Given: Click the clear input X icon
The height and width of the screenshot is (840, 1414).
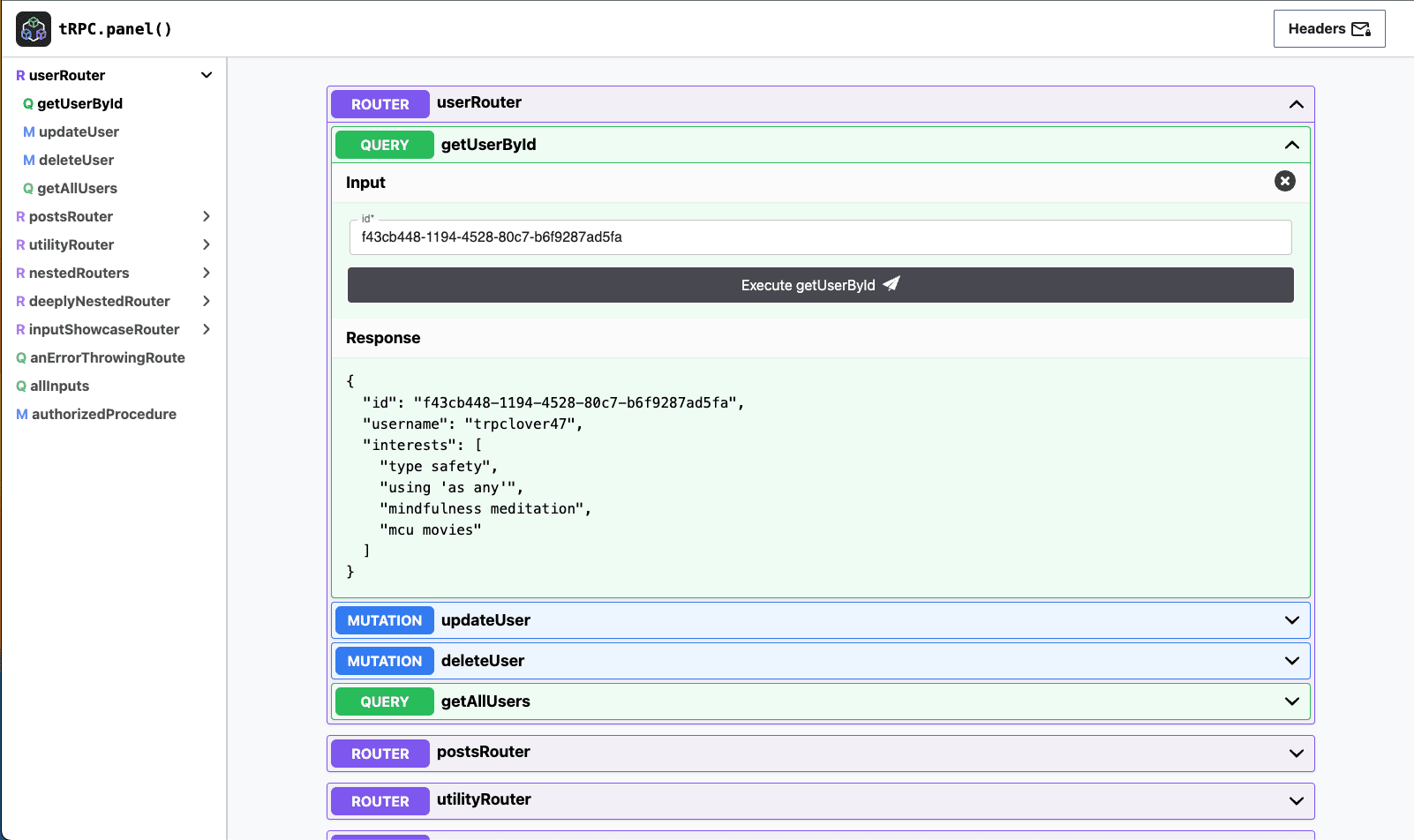Looking at the screenshot, I should tap(1285, 181).
